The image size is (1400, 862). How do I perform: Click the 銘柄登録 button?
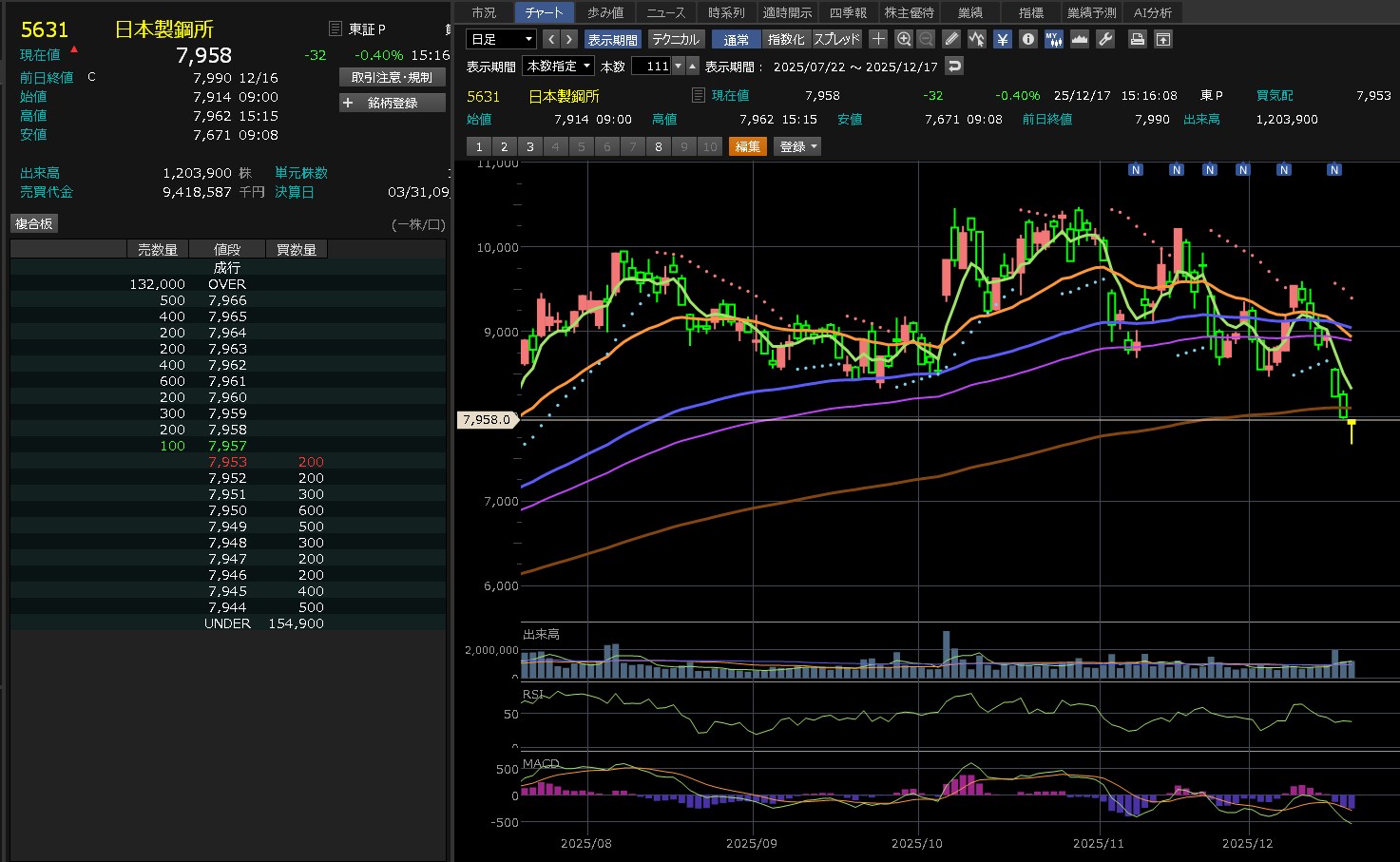[393, 103]
